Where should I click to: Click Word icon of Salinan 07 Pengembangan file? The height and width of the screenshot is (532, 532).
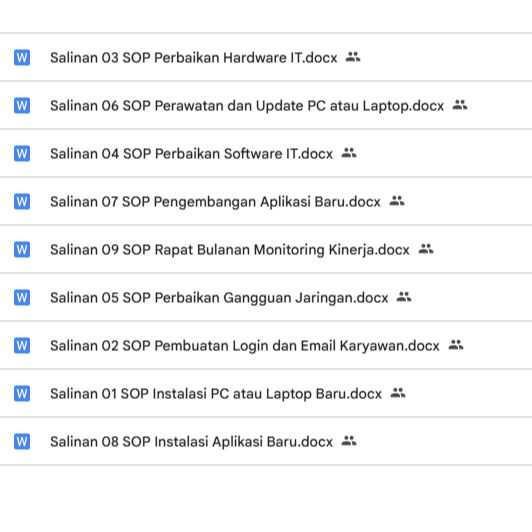click(22, 202)
